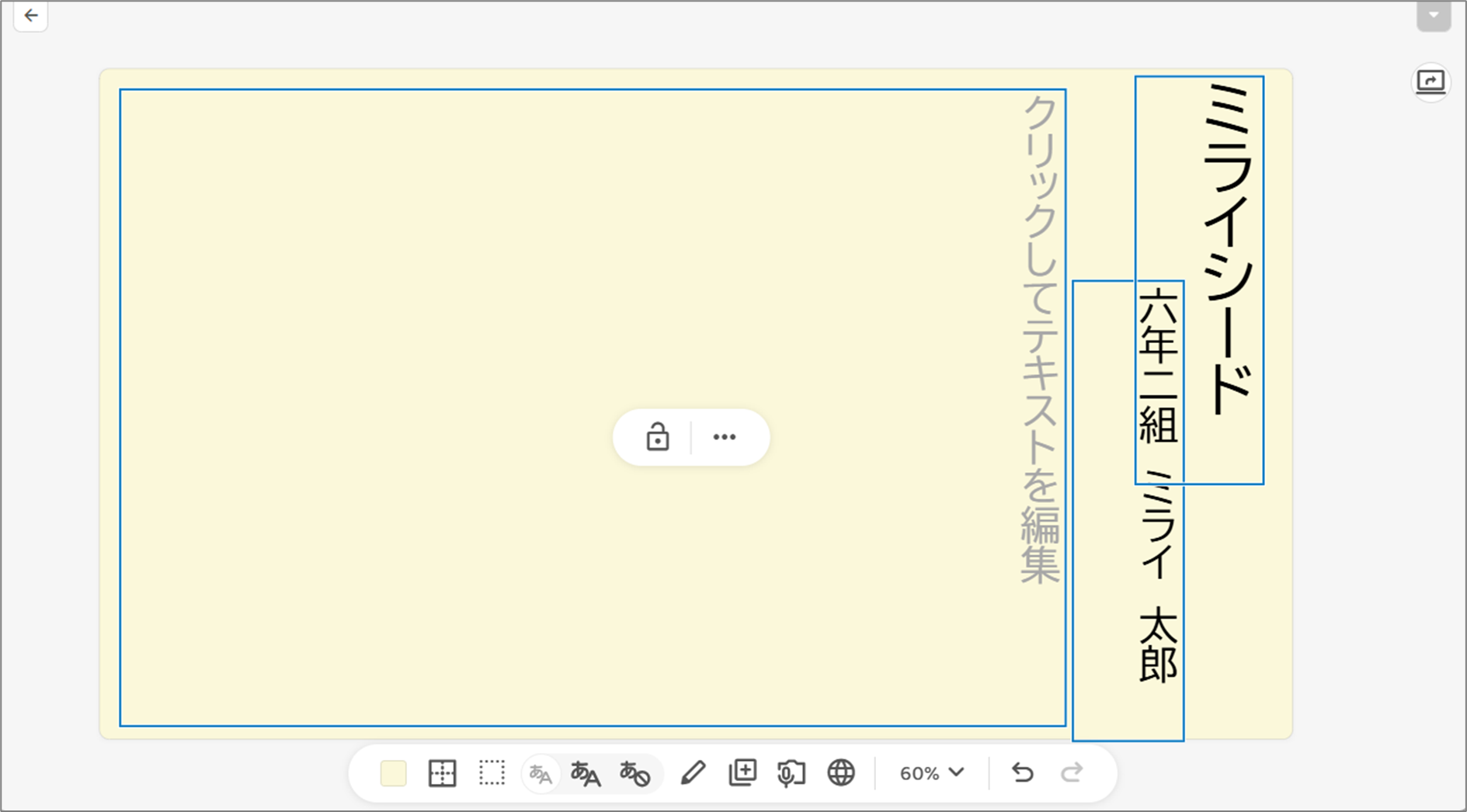Expand the top-right dropdown arrow
Viewport: 1467px width, 812px height.
click(1433, 16)
